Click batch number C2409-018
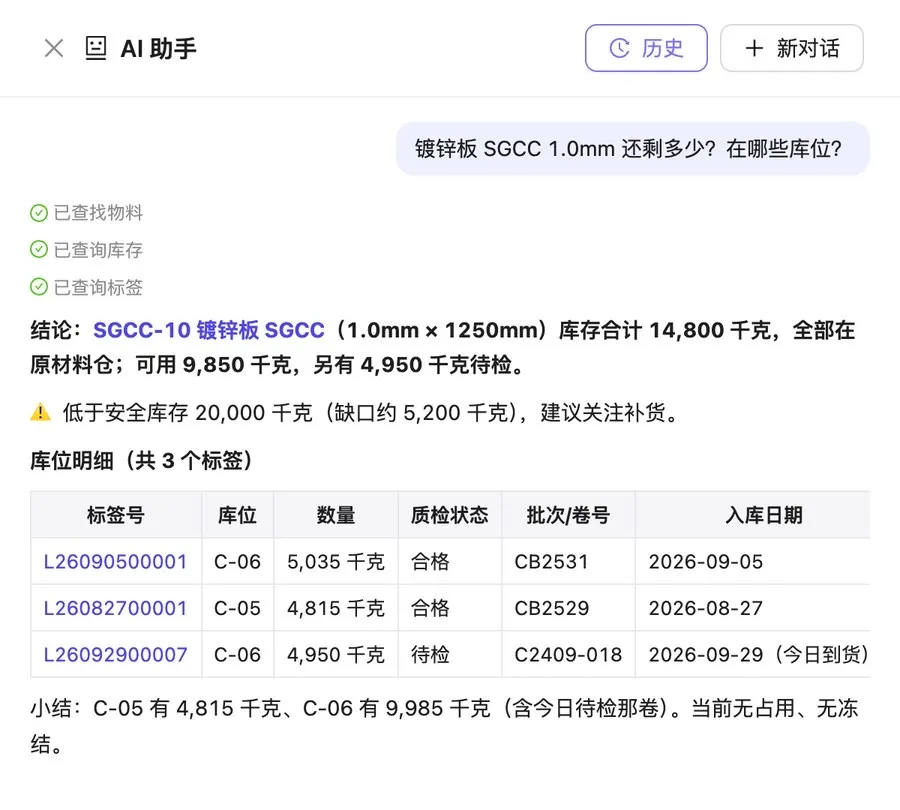 tap(568, 654)
